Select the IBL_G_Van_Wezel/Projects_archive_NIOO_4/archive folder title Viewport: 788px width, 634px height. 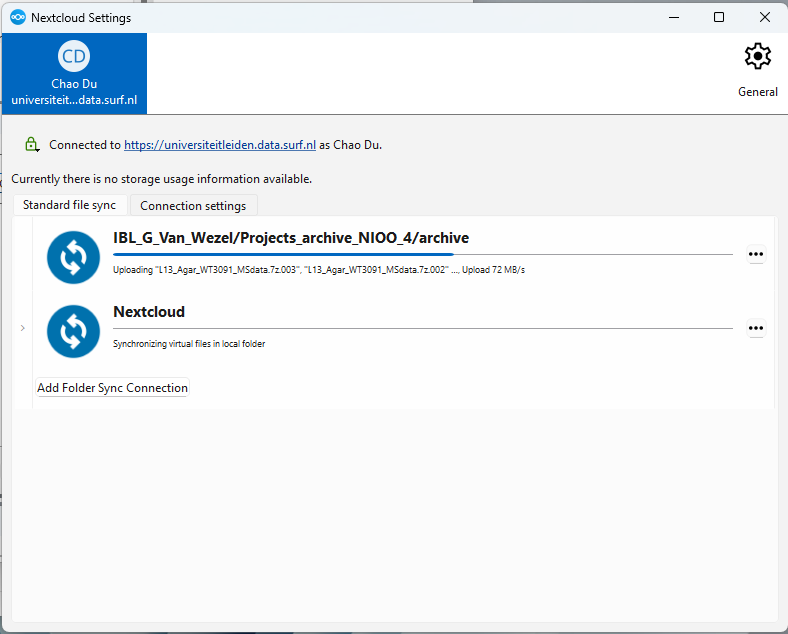(x=291, y=238)
